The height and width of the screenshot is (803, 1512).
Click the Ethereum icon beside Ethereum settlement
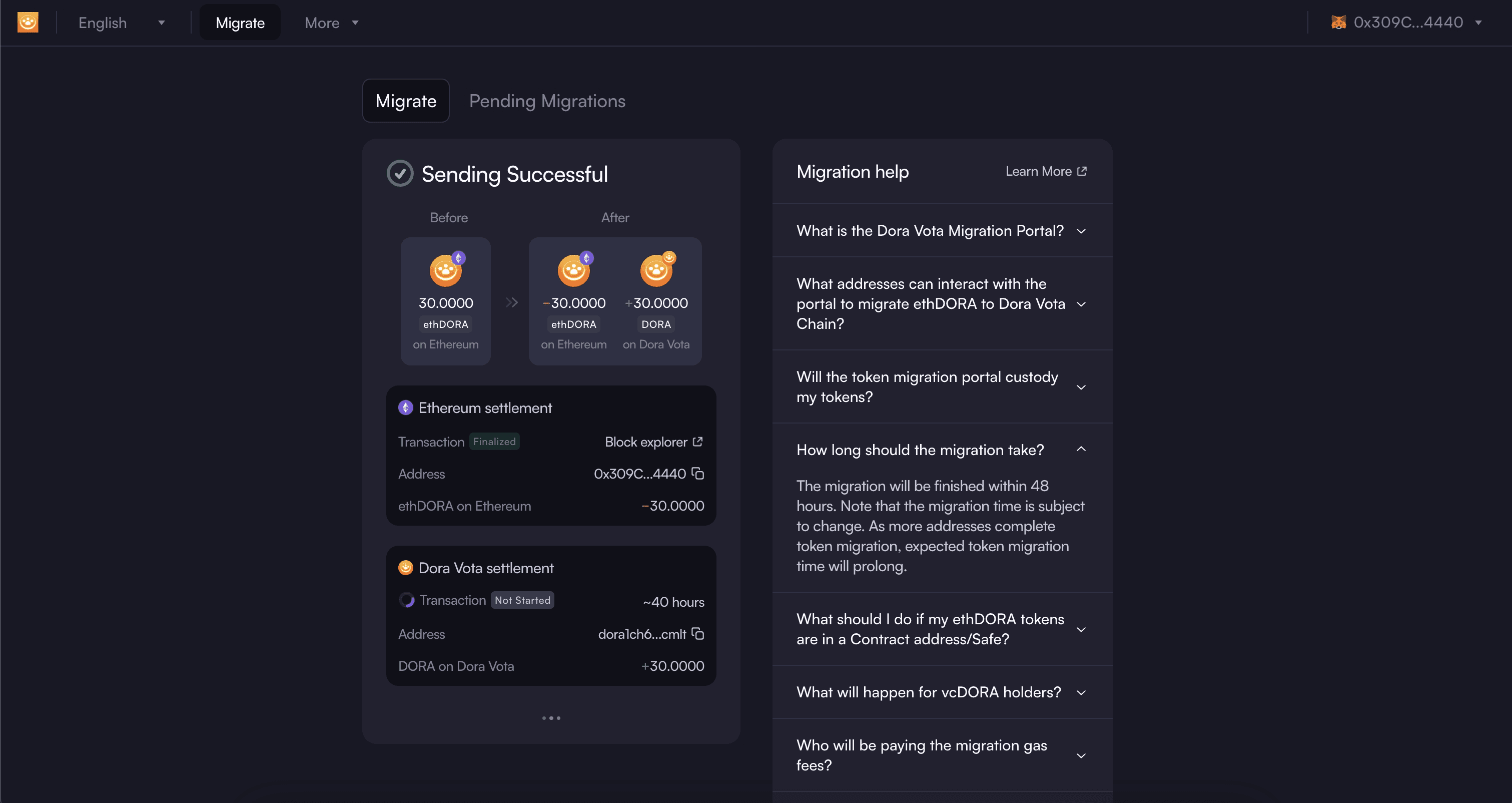(x=406, y=407)
